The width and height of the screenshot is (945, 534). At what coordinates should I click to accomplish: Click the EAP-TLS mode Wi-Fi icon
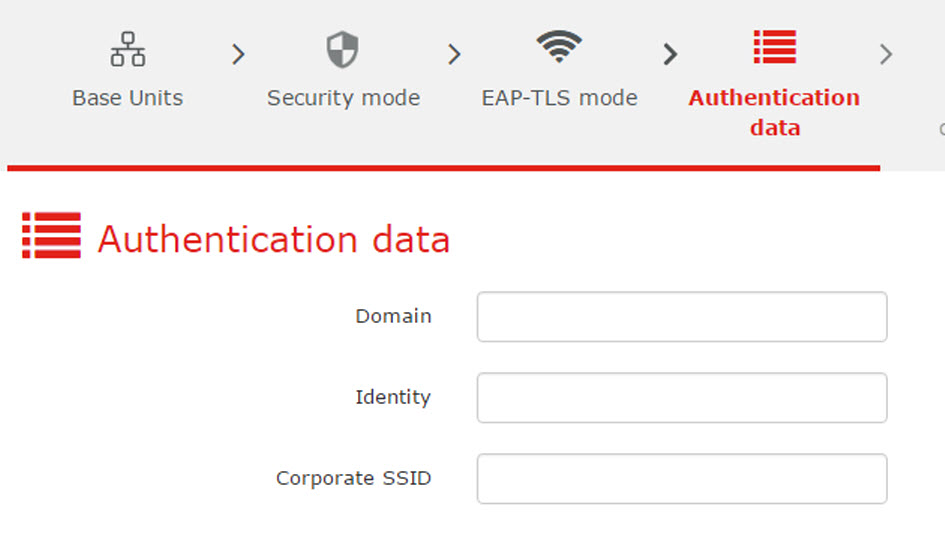559,46
